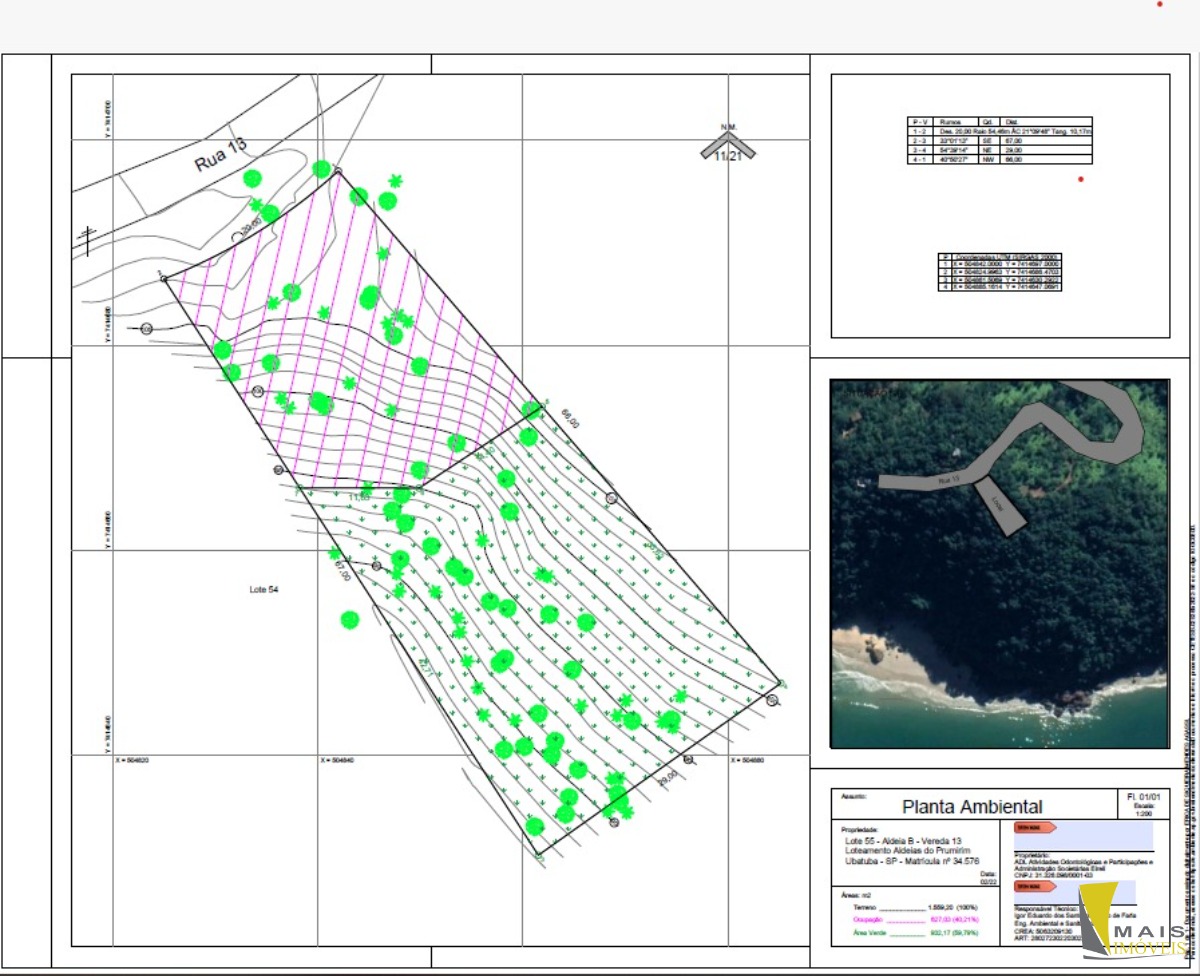Select the isolated tree symbol in Lote 54
Screen dimensions: 1200x976
click(x=349, y=620)
